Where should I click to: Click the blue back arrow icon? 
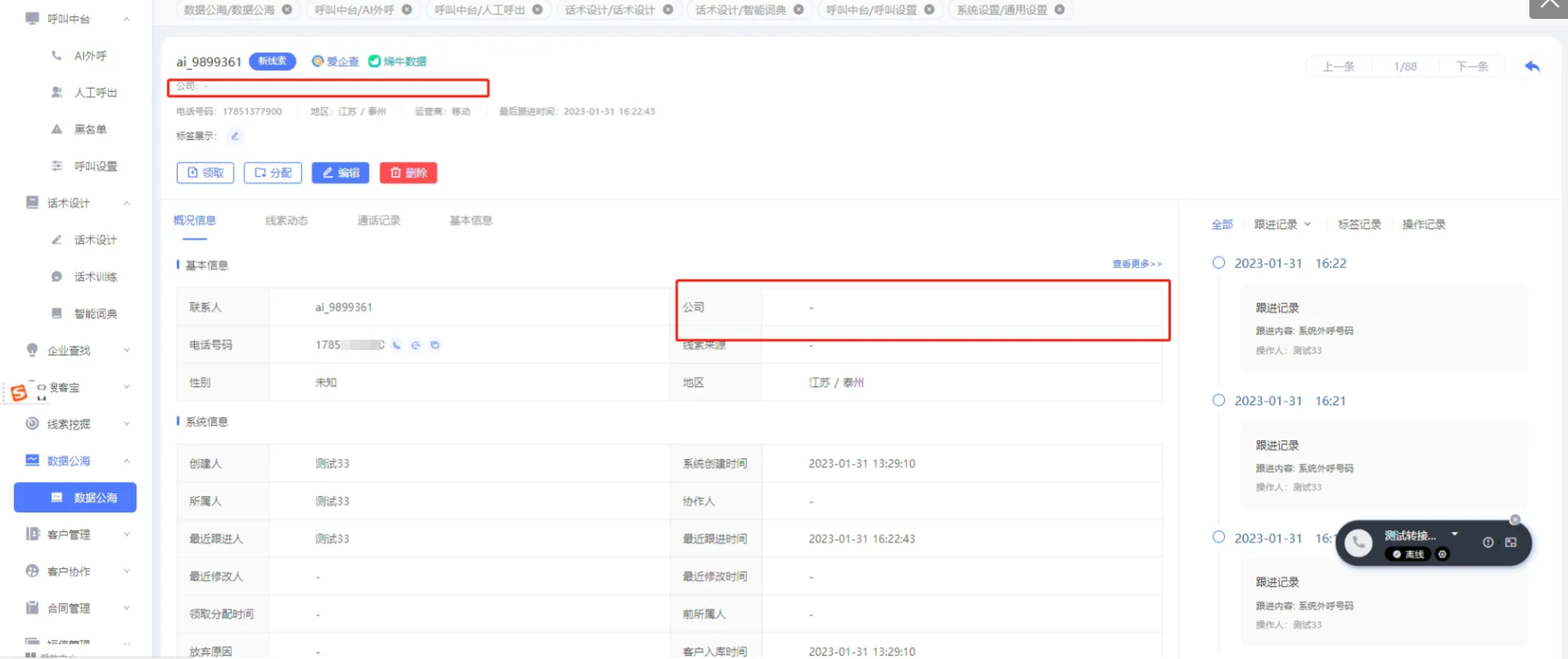[x=1532, y=66]
